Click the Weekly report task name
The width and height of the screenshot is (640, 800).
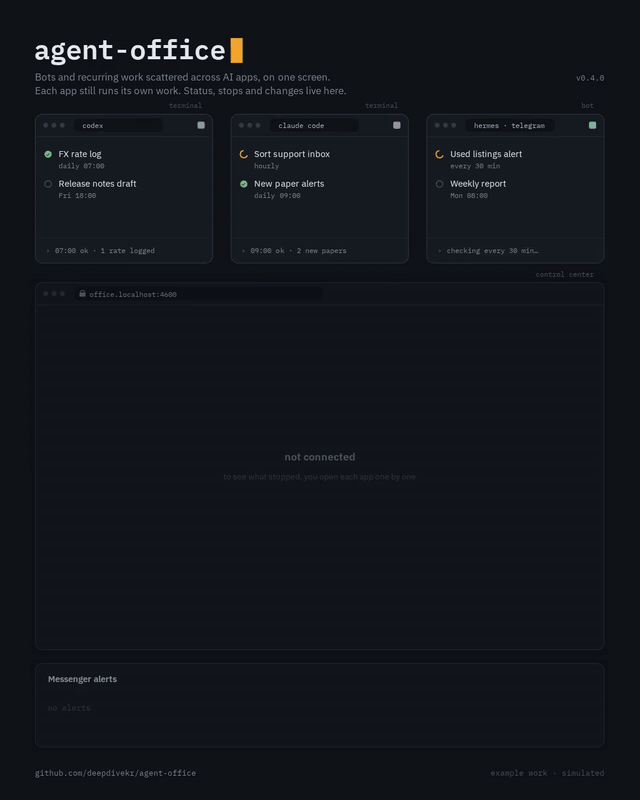(478, 184)
